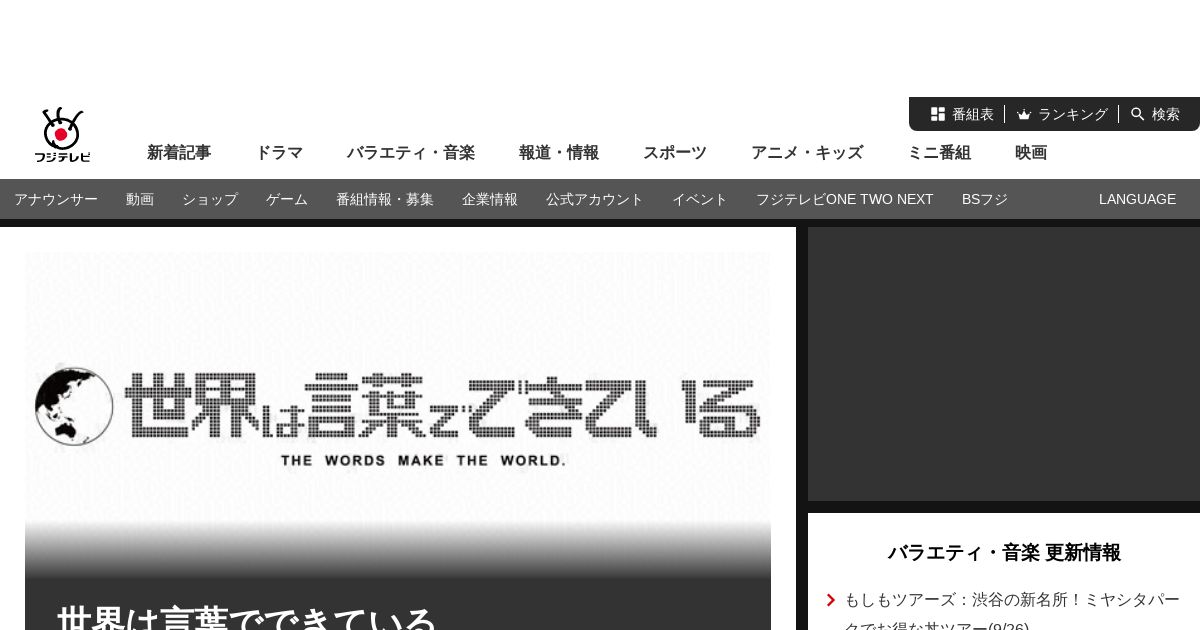Click バラエティ・音楽 更新情報 heading
This screenshot has width=1200, height=630.
1004,552
